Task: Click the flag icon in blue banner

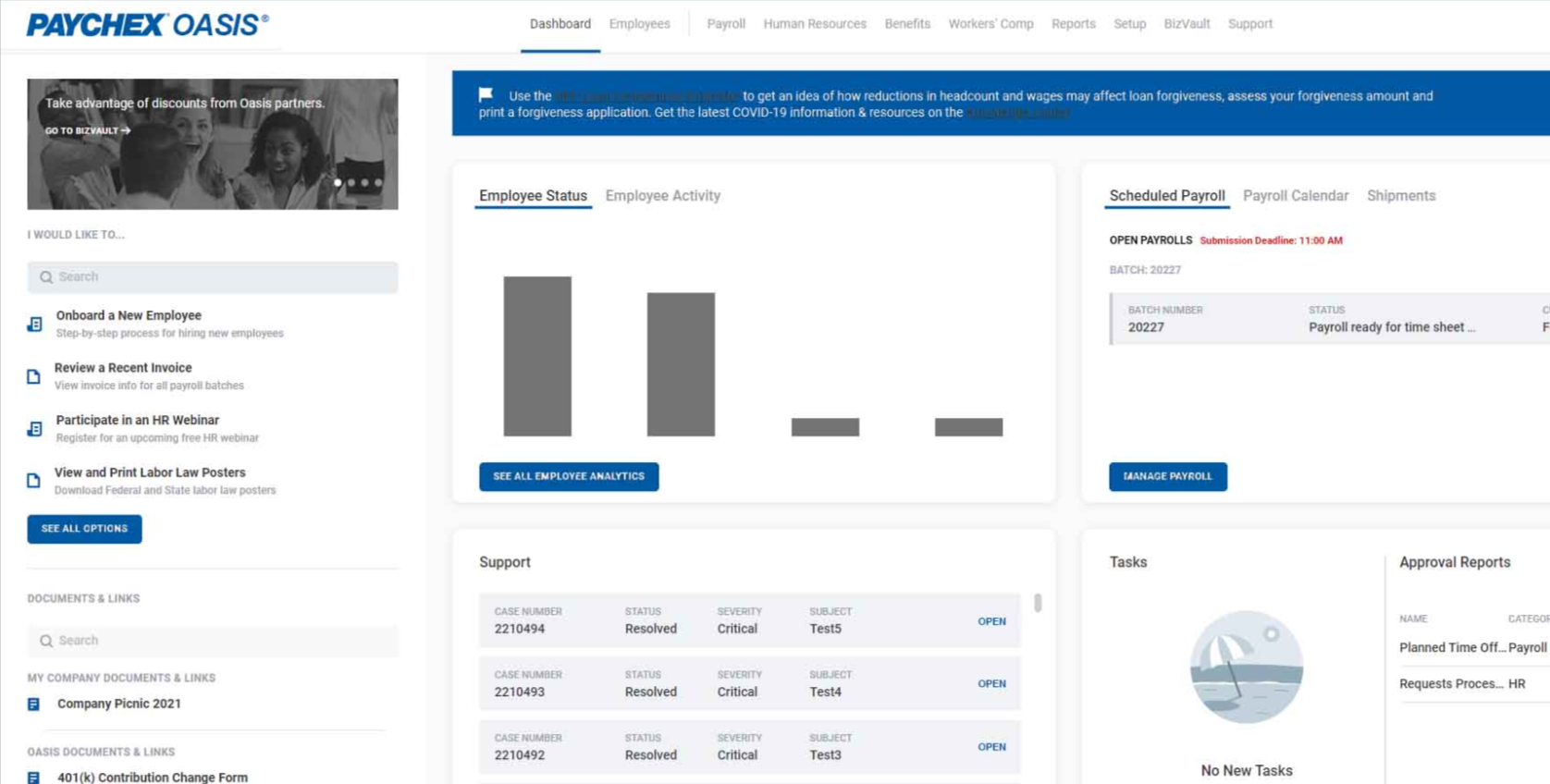Action: click(486, 95)
